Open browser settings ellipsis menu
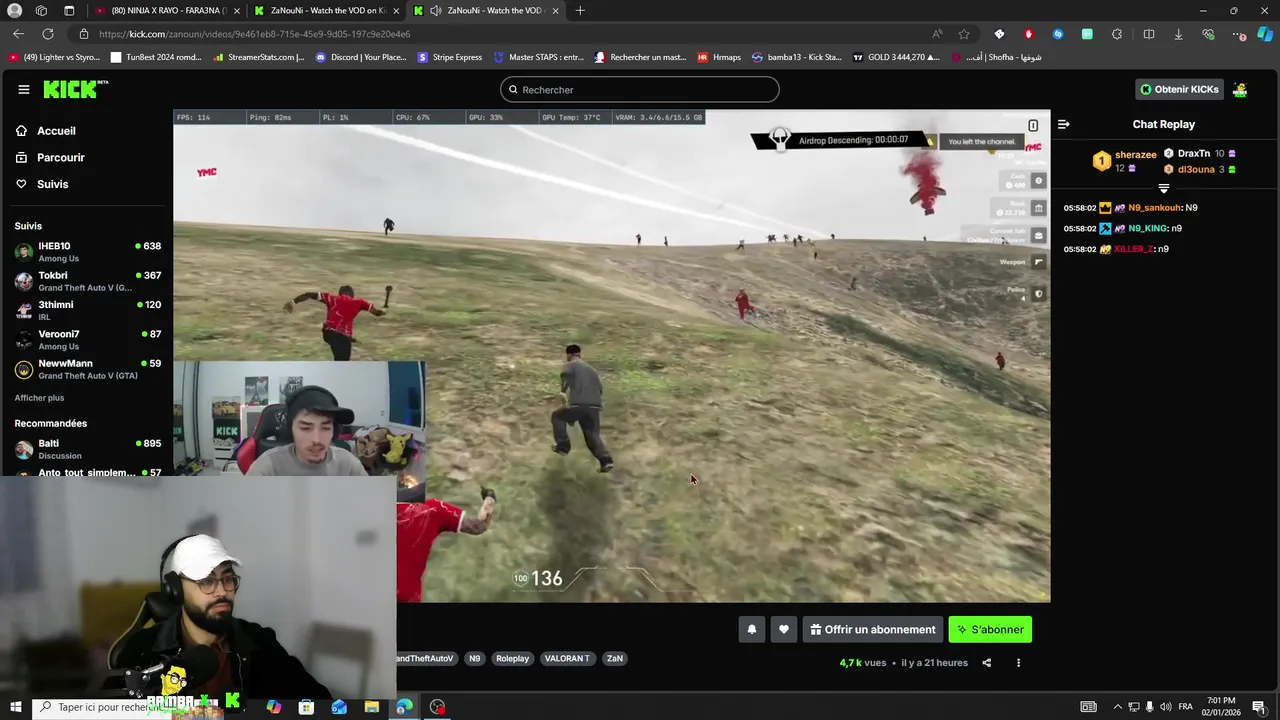1280x720 pixels. (x=1238, y=34)
